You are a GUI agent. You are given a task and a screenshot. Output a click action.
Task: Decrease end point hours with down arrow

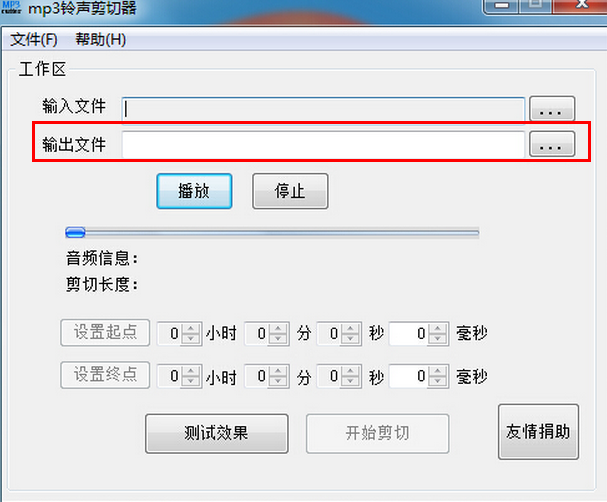pyautogui.click(x=191, y=381)
